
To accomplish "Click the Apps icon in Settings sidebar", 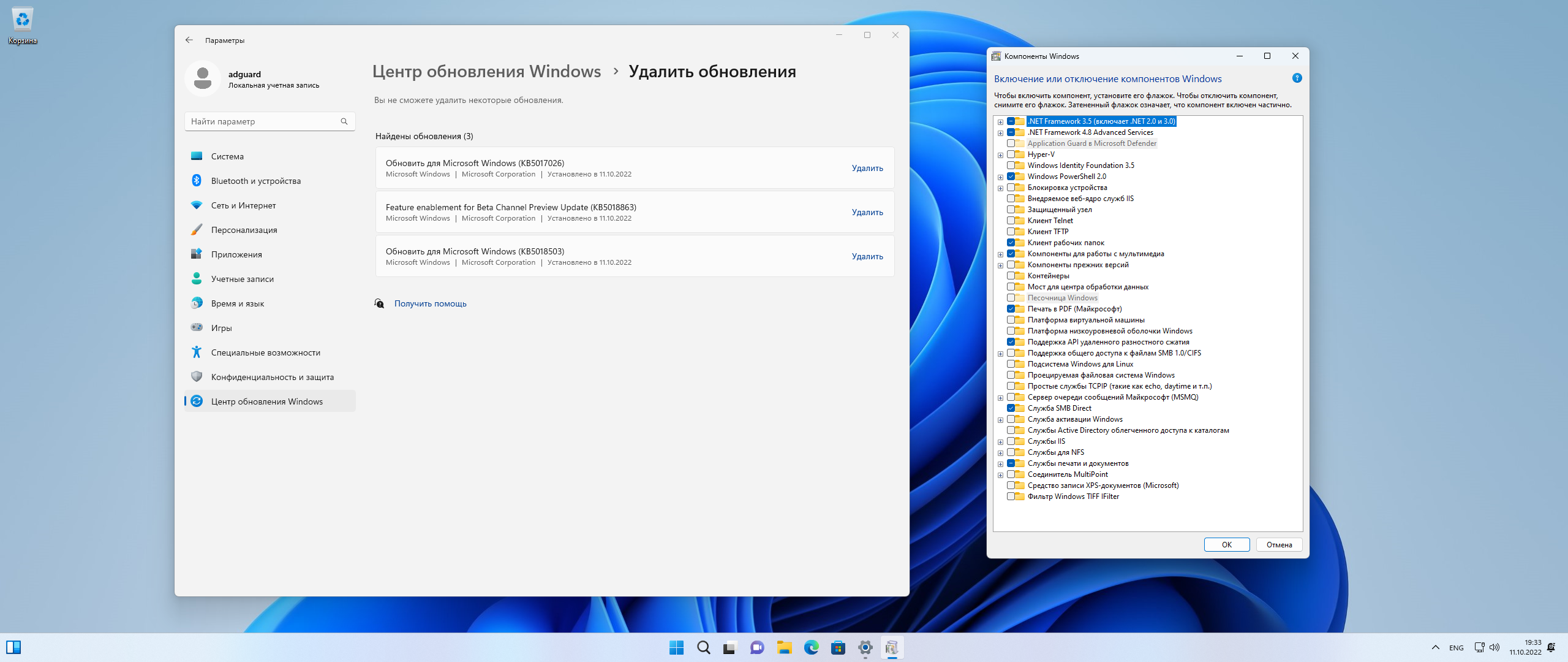I will (x=197, y=254).
